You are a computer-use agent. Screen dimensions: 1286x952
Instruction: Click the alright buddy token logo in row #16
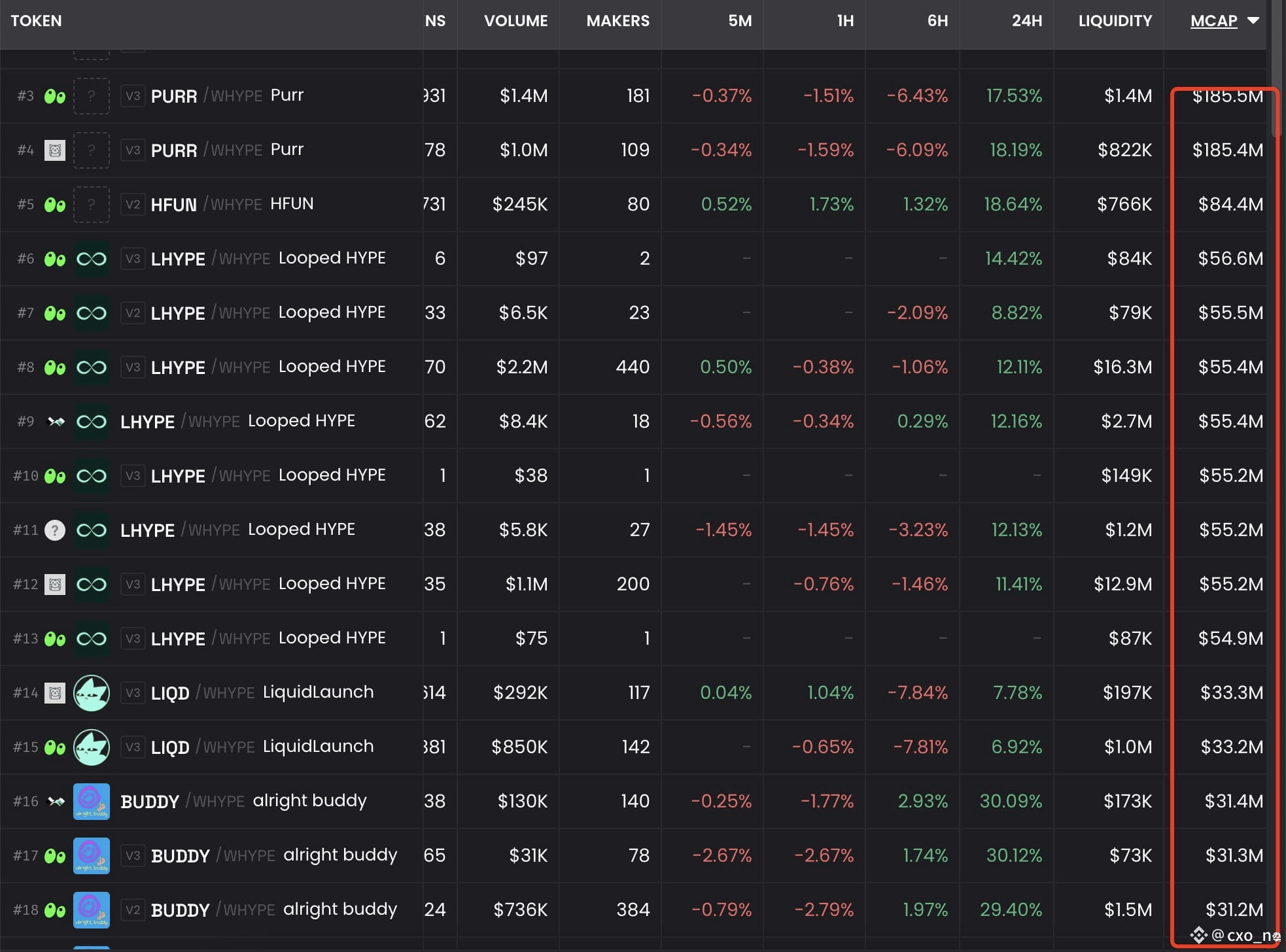91,802
